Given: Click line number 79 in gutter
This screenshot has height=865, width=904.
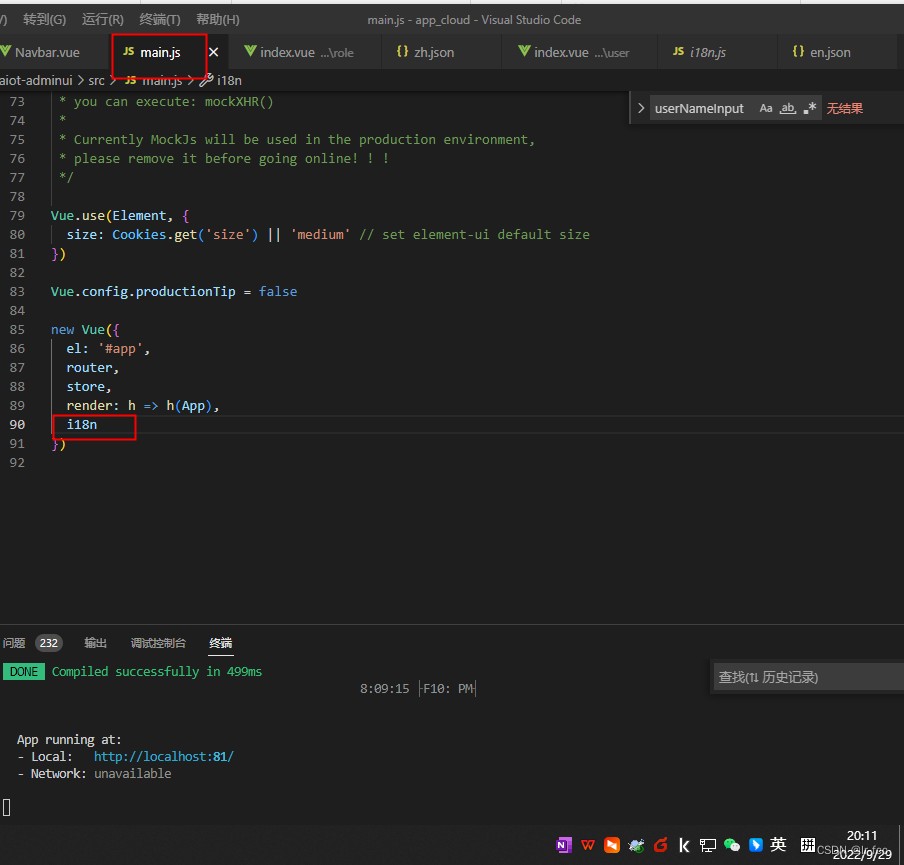Looking at the screenshot, I should point(17,216).
